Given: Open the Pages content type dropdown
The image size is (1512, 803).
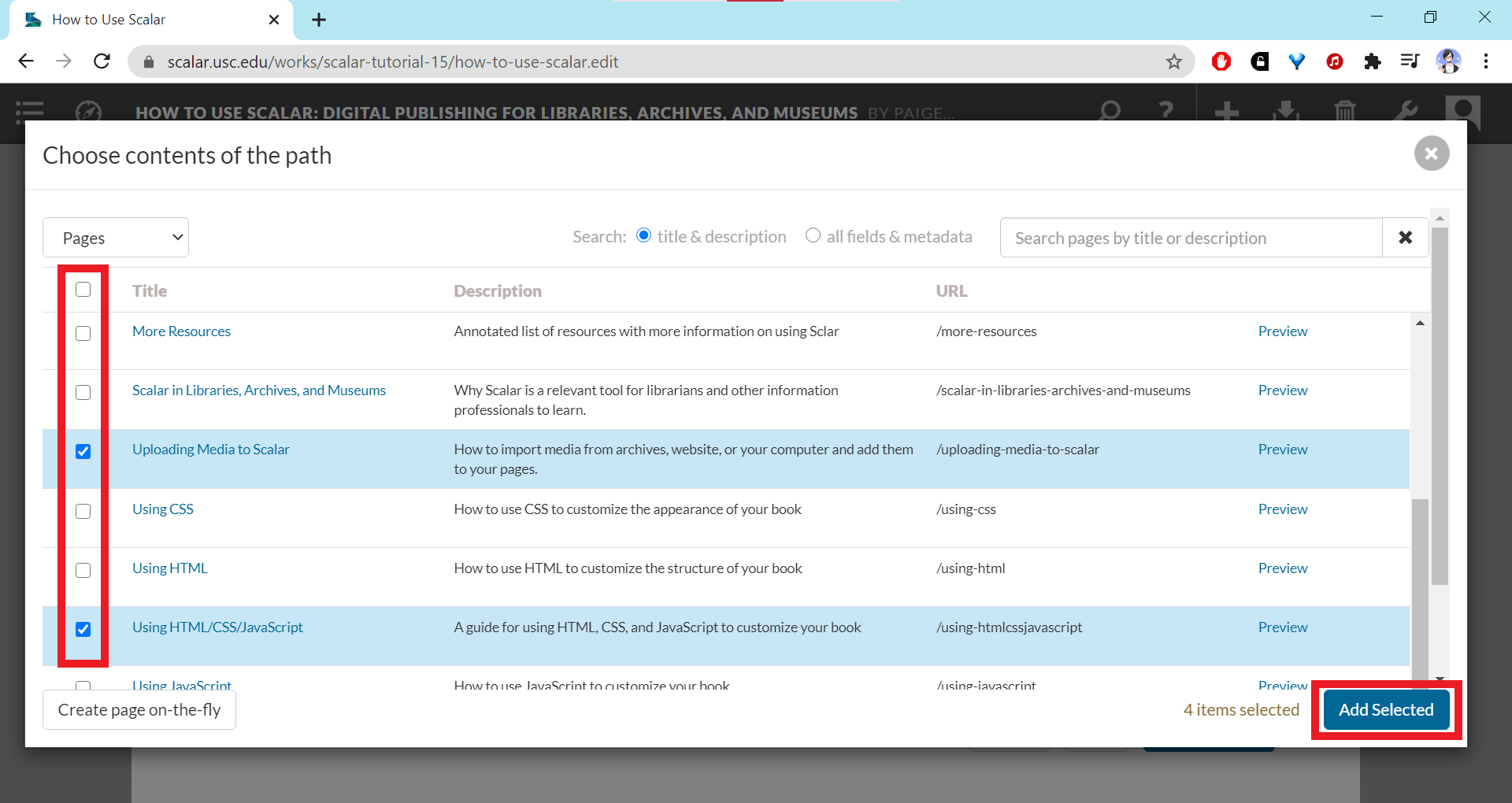Looking at the screenshot, I should [116, 238].
